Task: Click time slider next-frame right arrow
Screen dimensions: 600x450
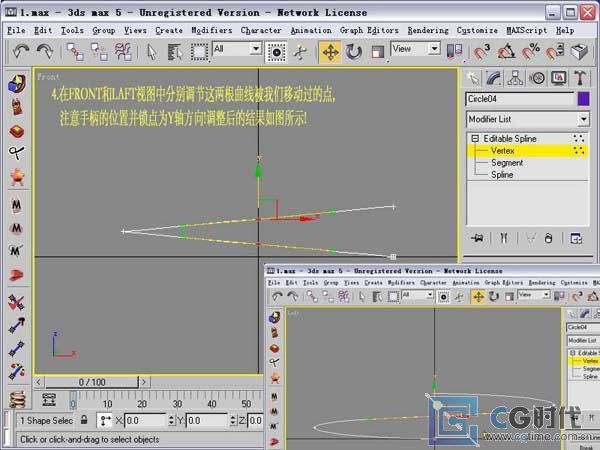Action: point(144,382)
